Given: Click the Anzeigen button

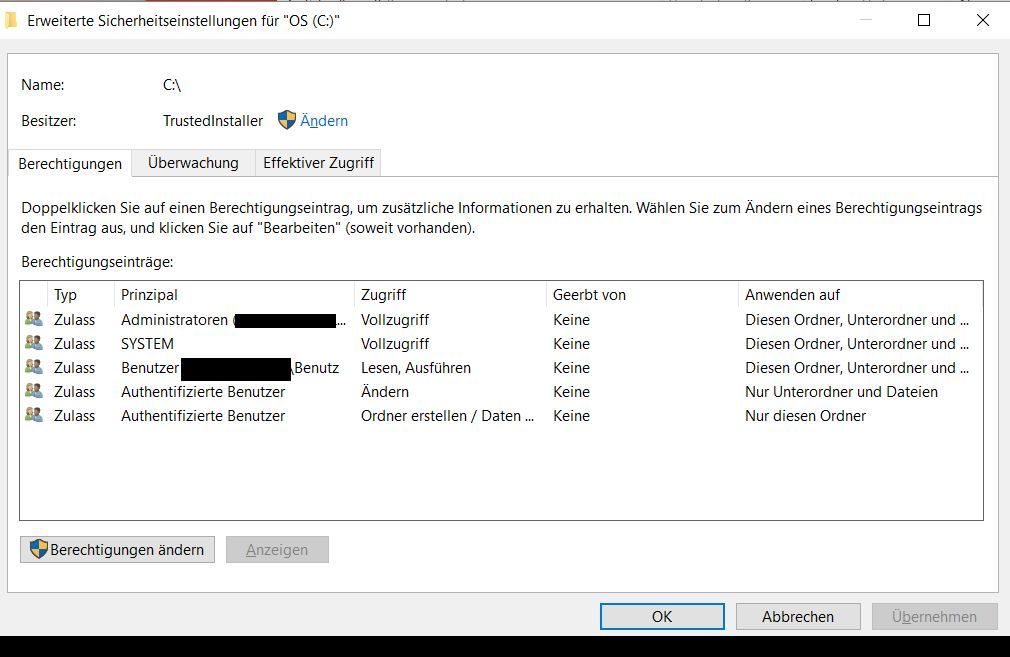Looking at the screenshot, I should click(277, 549).
